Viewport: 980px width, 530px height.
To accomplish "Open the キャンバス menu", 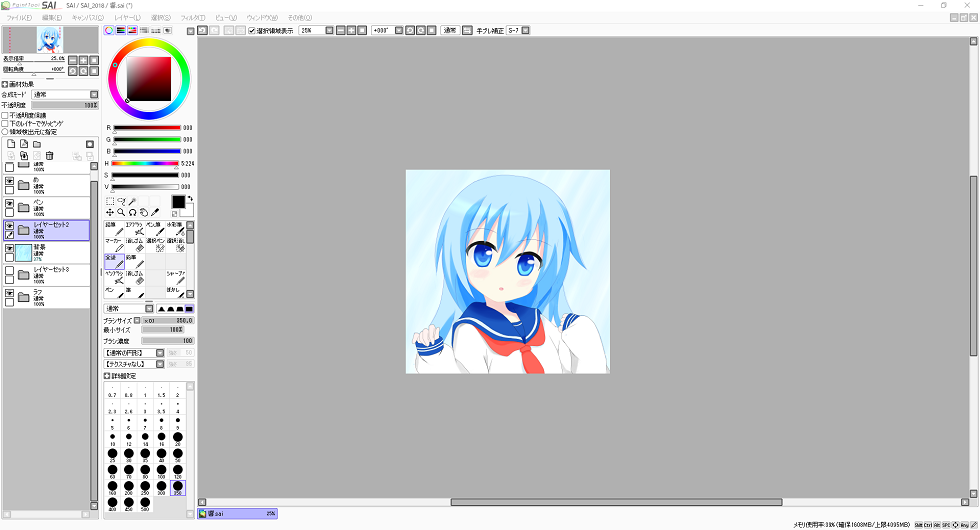I will point(88,18).
